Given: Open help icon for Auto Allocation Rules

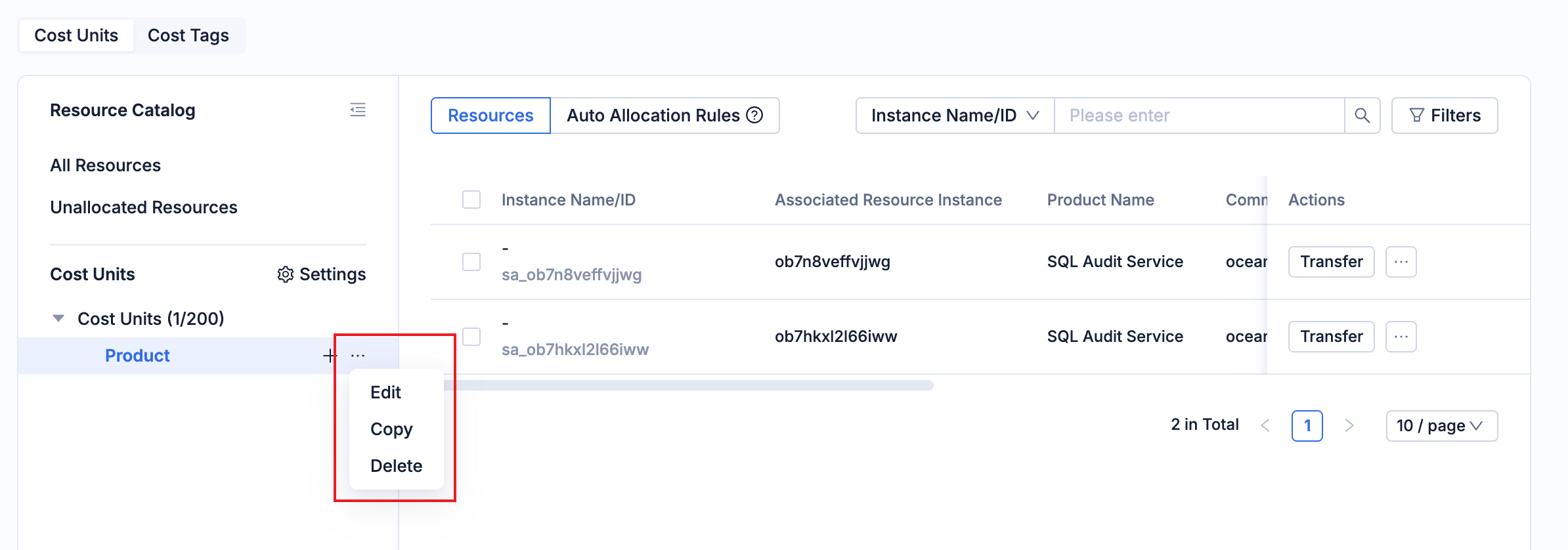Looking at the screenshot, I should tap(755, 116).
